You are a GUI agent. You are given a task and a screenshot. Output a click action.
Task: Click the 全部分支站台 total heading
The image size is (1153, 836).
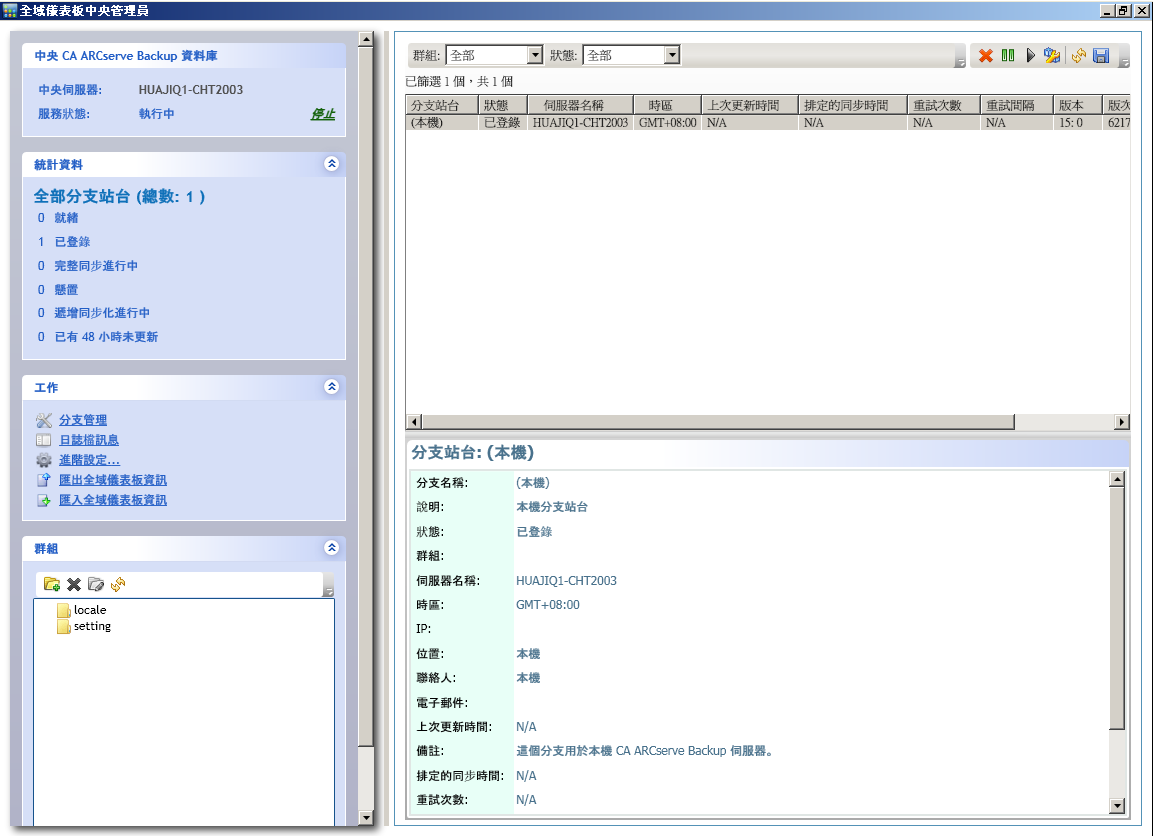[x=119, y=196]
